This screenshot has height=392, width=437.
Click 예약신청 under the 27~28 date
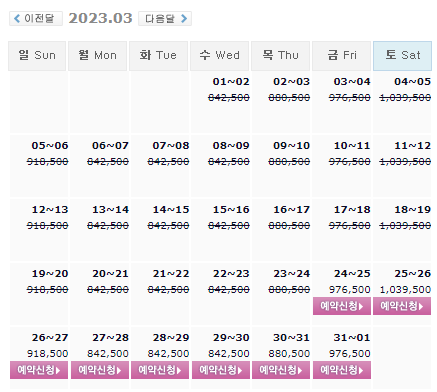pyautogui.click(x=100, y=370)
